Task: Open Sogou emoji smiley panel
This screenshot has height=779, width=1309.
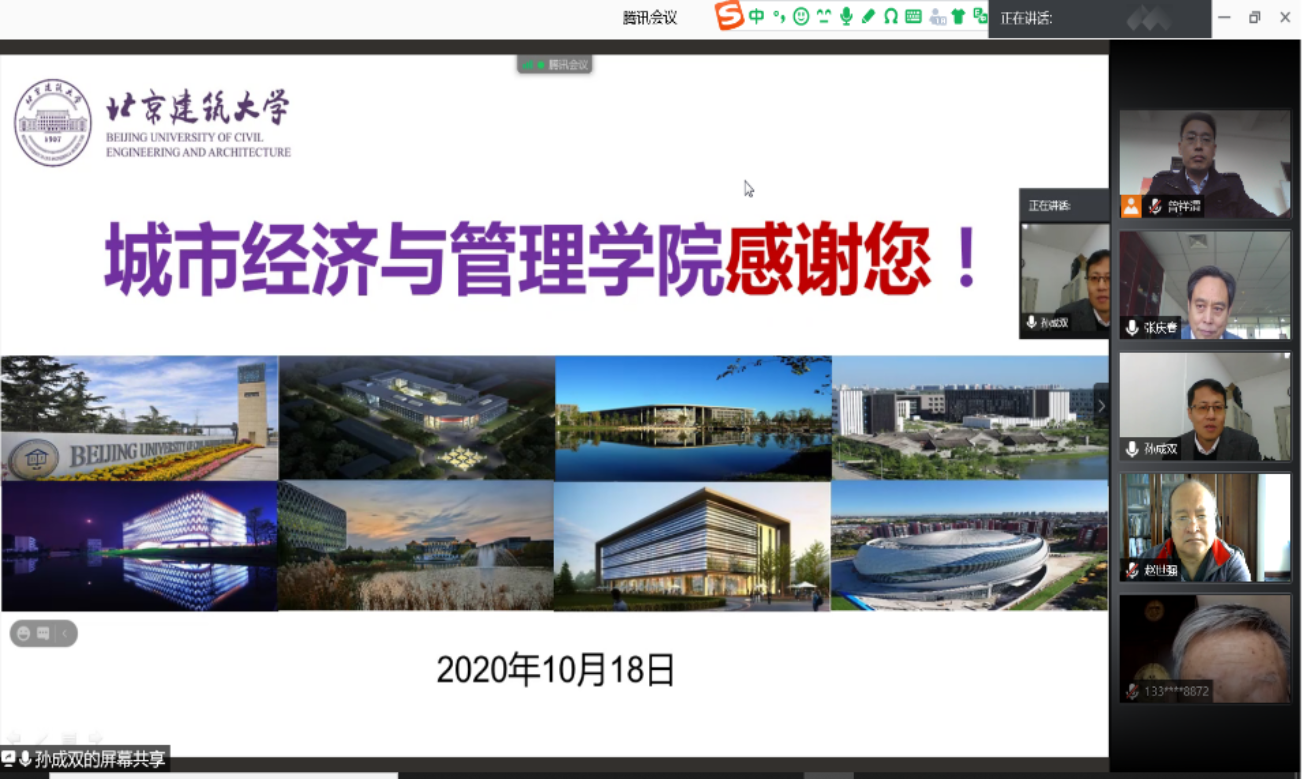Action: pos(801,16)
